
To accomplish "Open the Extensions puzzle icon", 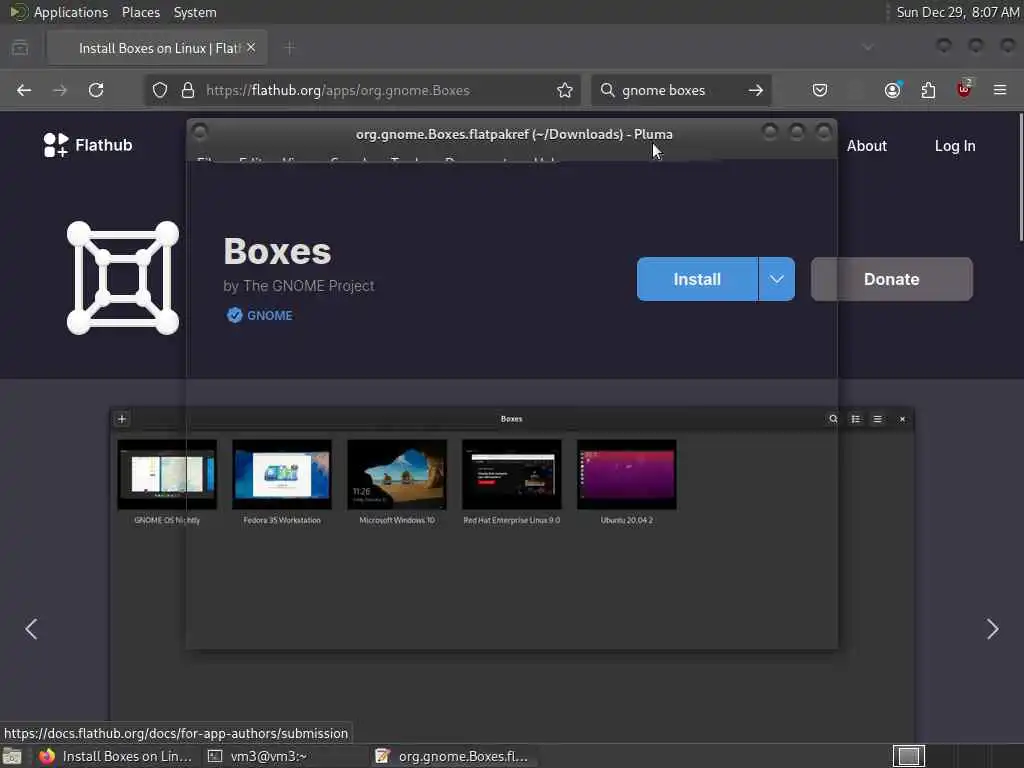I will (928, 90).
